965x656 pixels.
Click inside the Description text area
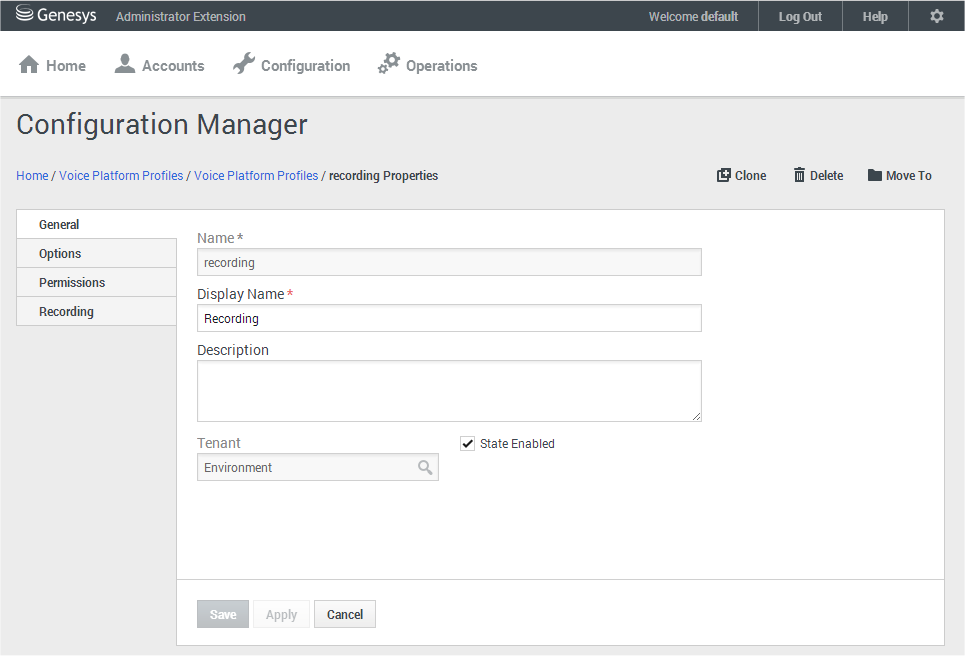(448, 390)
